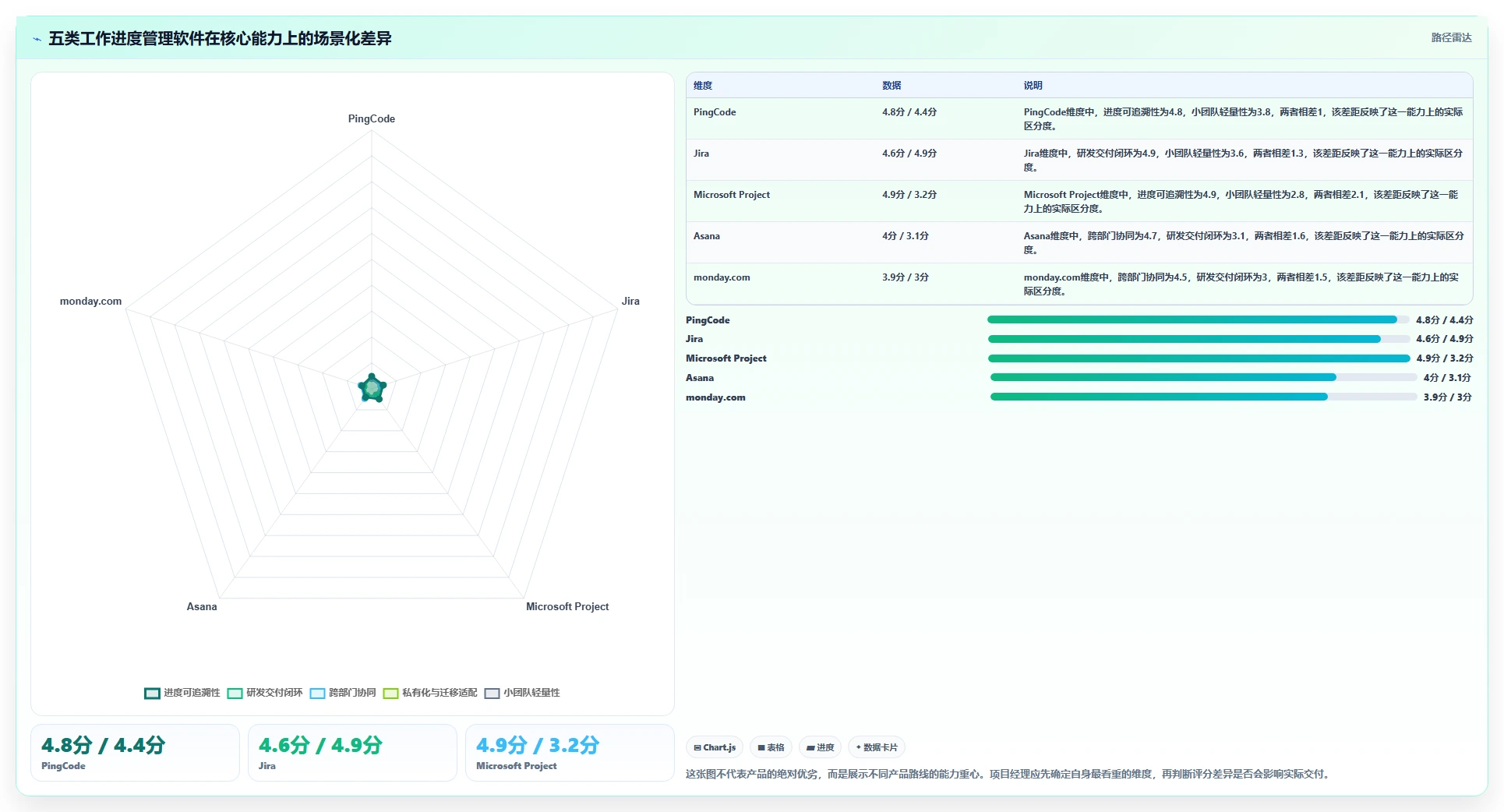Viewport: 1504px width, 812px height.
Task: Click table data cell 4分 / 3.1分
Action: 906,236
